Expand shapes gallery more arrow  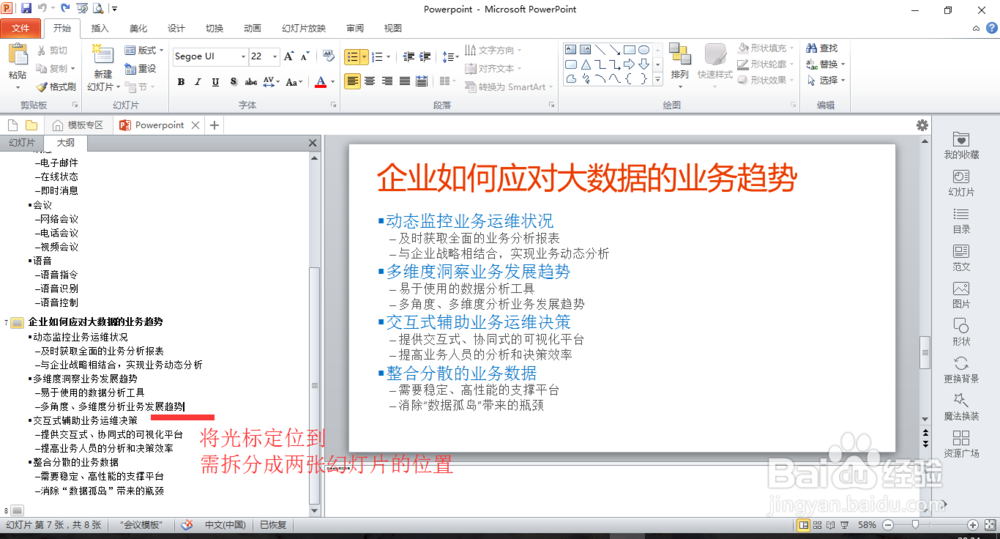point(658,80)
